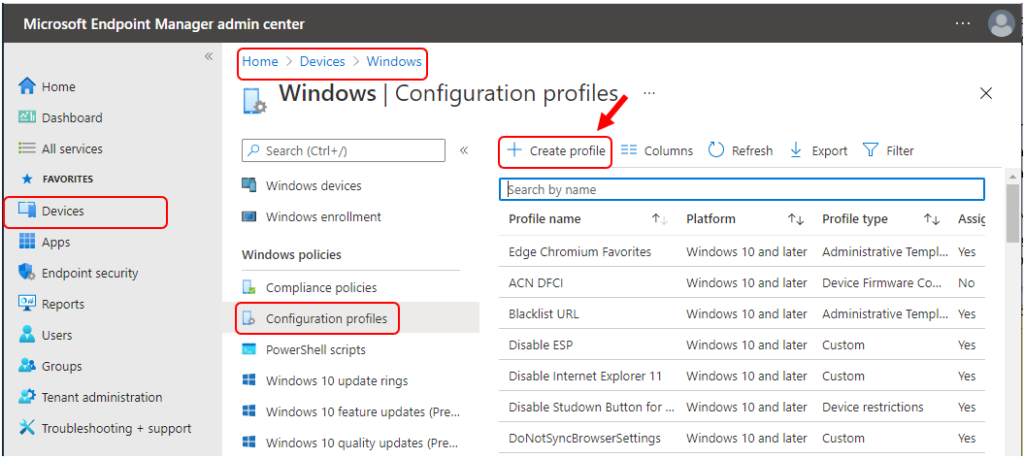This screenshot has height=459, width=1024.
Task: Open Windows devices menu item
Action: 313,185
